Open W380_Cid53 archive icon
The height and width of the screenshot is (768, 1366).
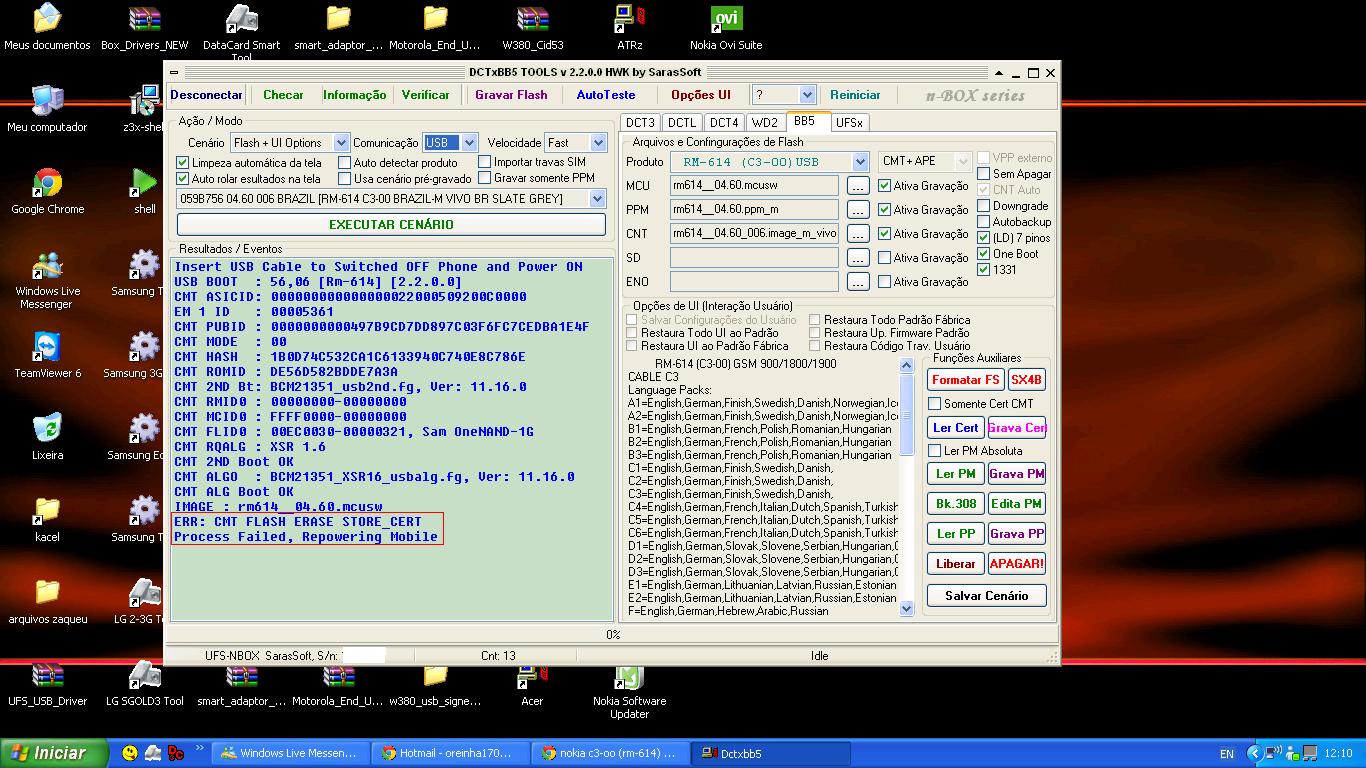pyautogui.click(x=533, y=27)
